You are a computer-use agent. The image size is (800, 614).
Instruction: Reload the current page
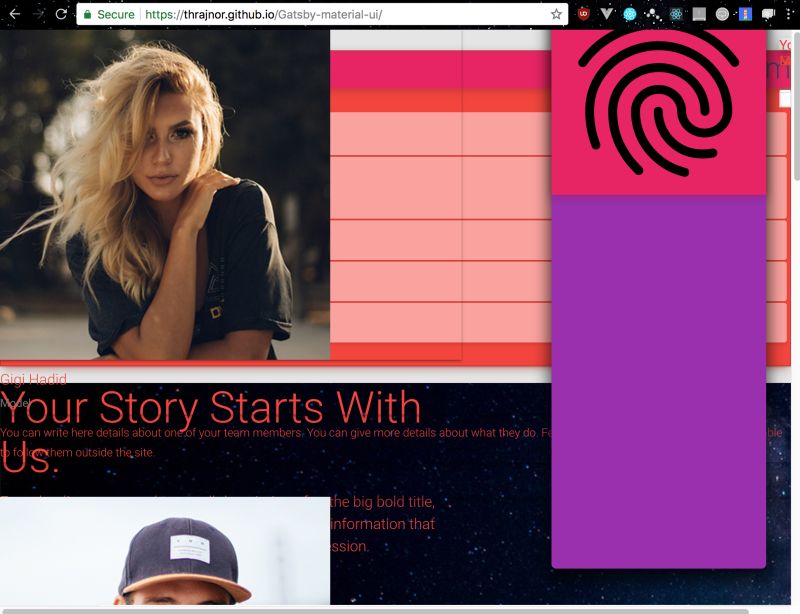point(60,14)
